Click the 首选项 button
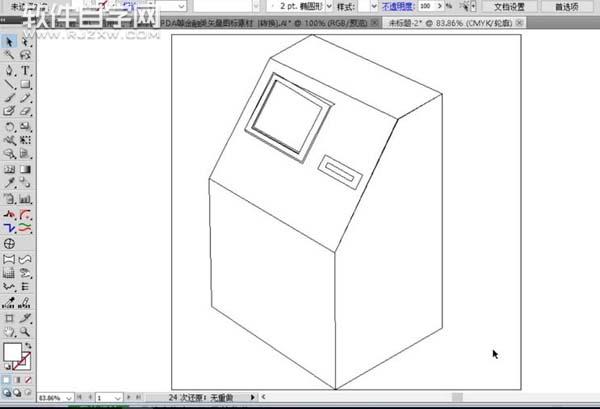The height and width of the screenshot is (409, 600). pyautogui.click(x=567, y=7)
